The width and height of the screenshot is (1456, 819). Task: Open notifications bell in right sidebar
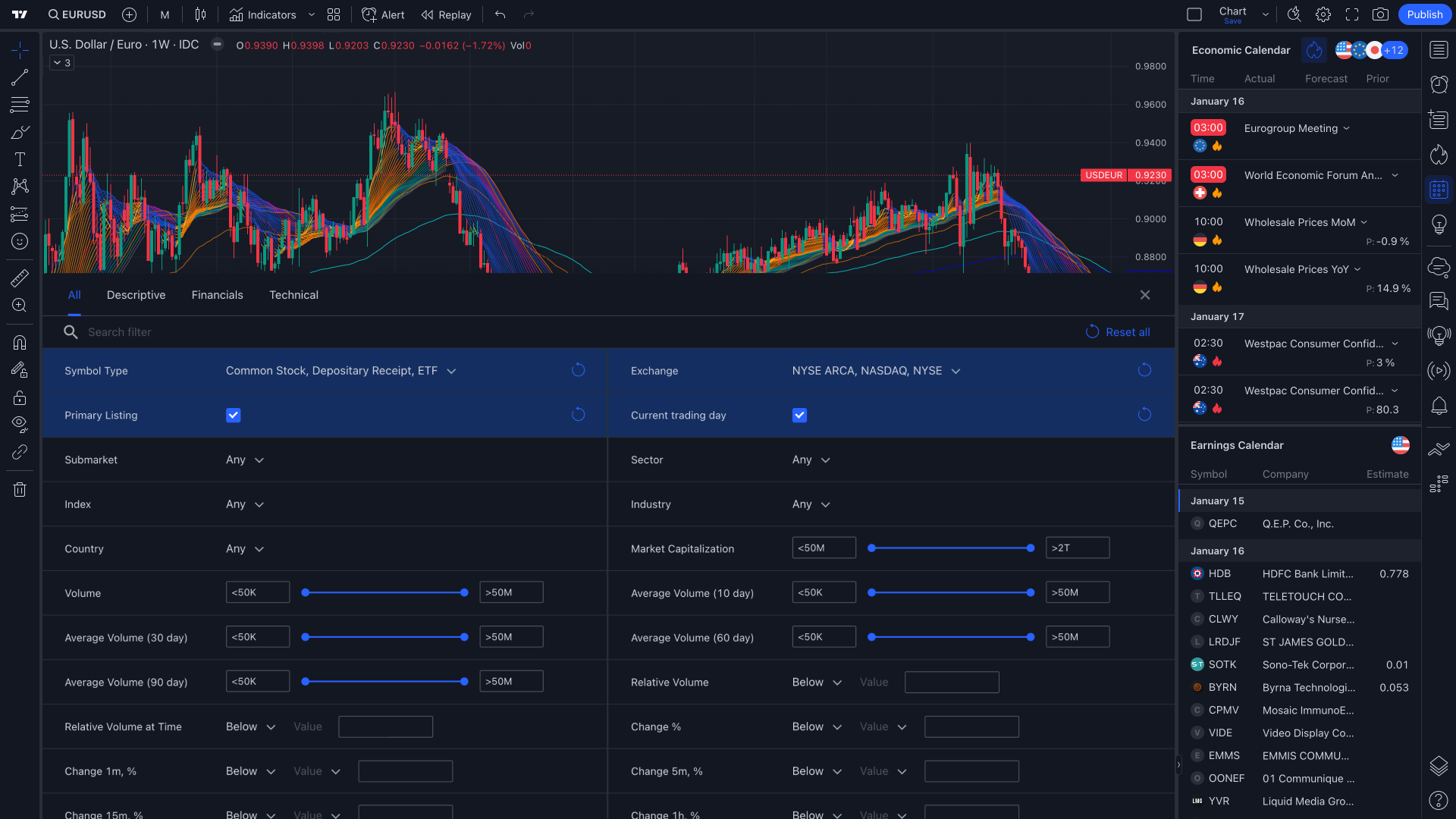(1439, 406)
